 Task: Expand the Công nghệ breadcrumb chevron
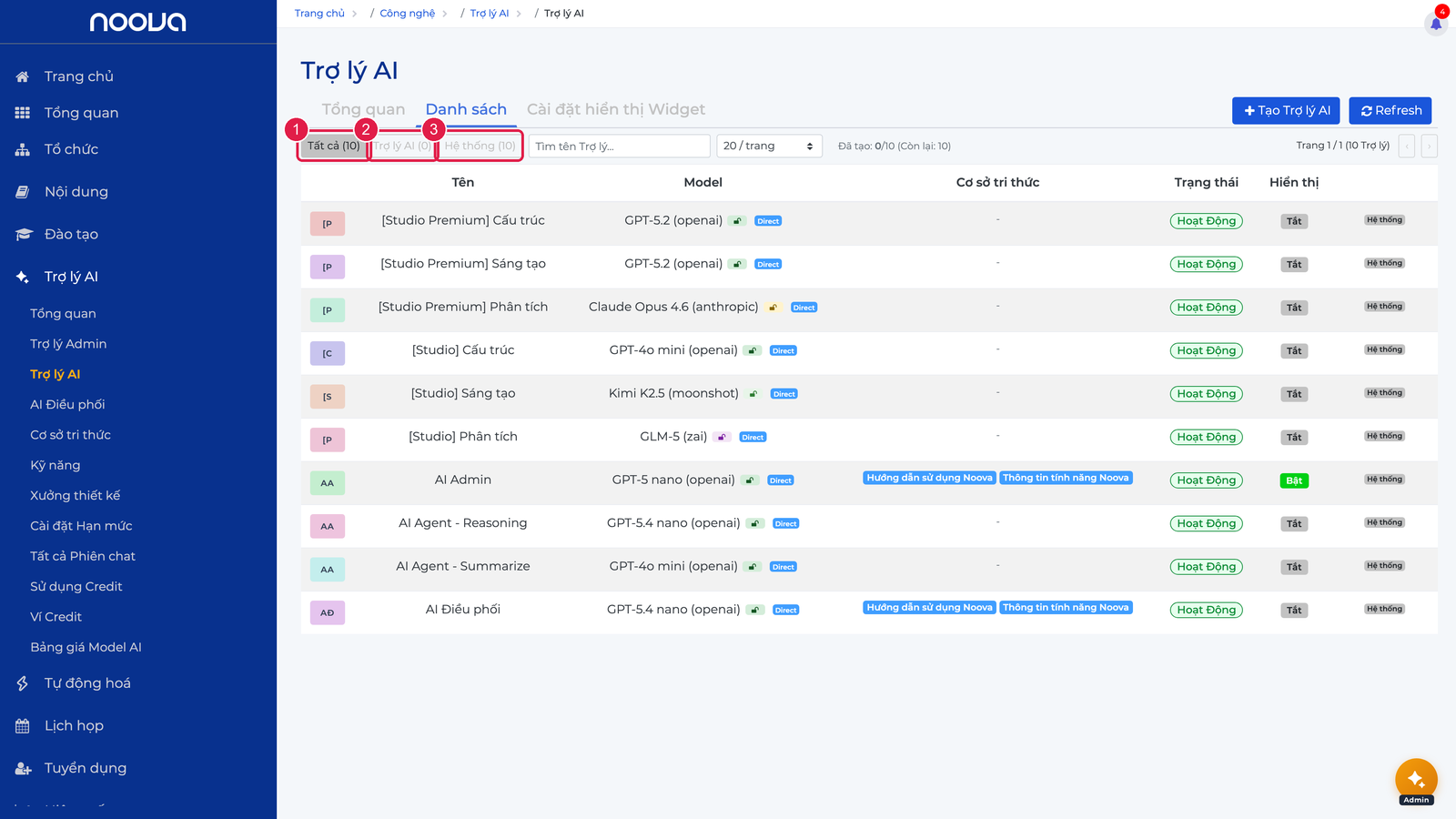coord(445,14)
